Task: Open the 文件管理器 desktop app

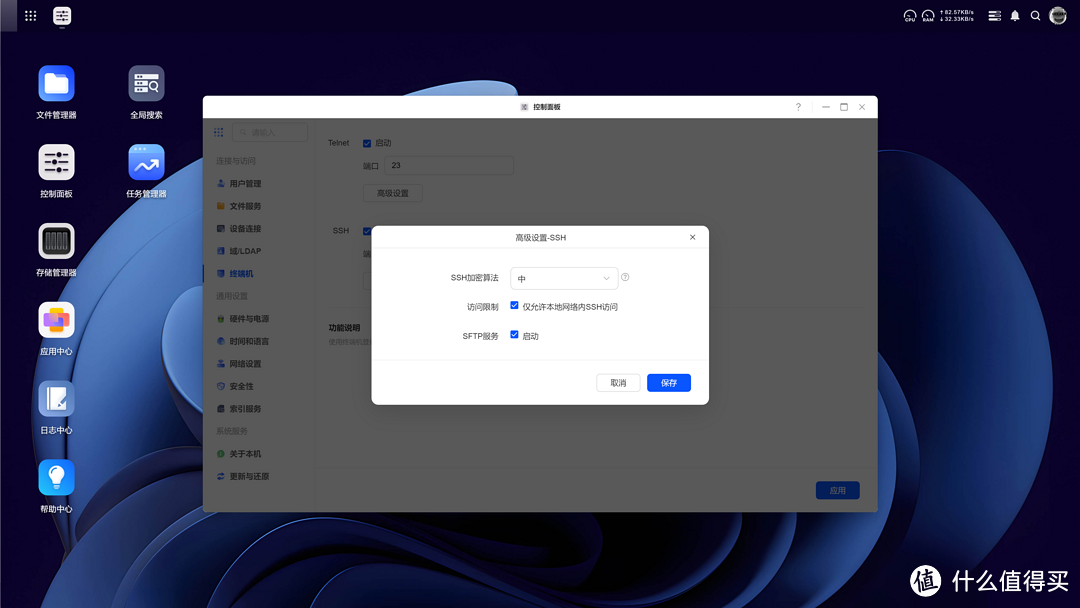Action: (x=56, y=84)
